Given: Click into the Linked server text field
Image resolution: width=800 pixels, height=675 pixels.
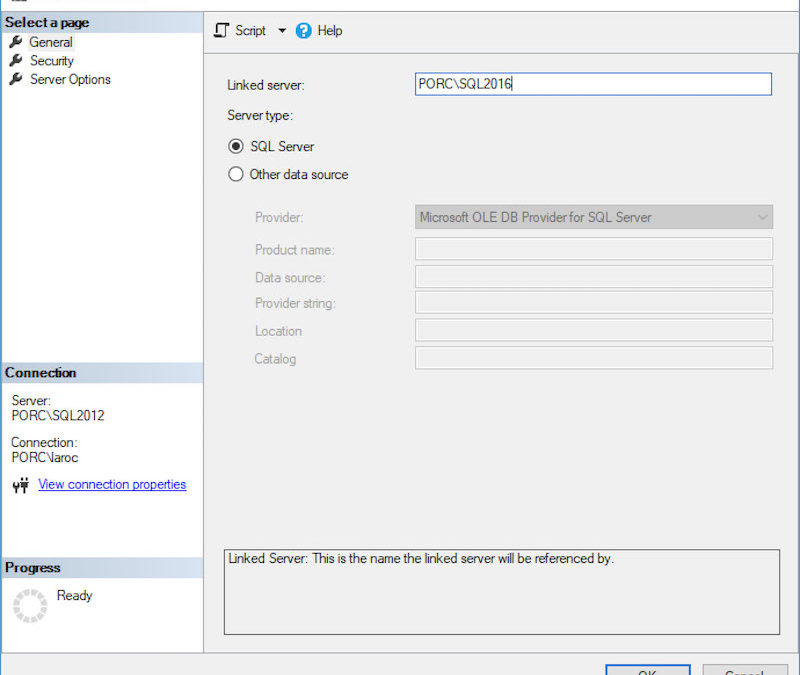Looking at the screenshot, I should pos(593,85).
